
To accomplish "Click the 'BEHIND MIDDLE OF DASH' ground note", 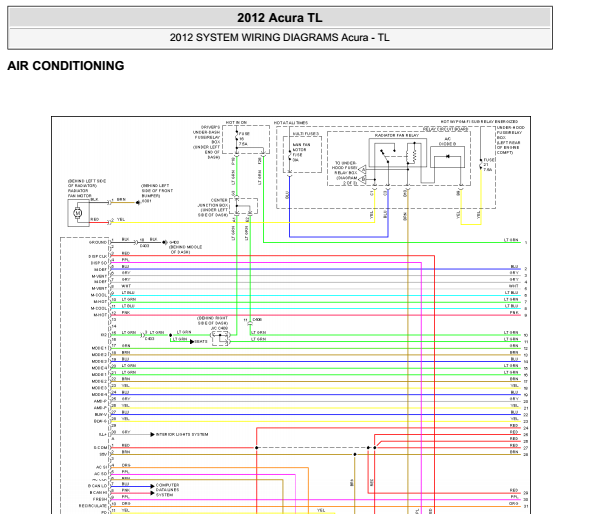I will (185, 250).
